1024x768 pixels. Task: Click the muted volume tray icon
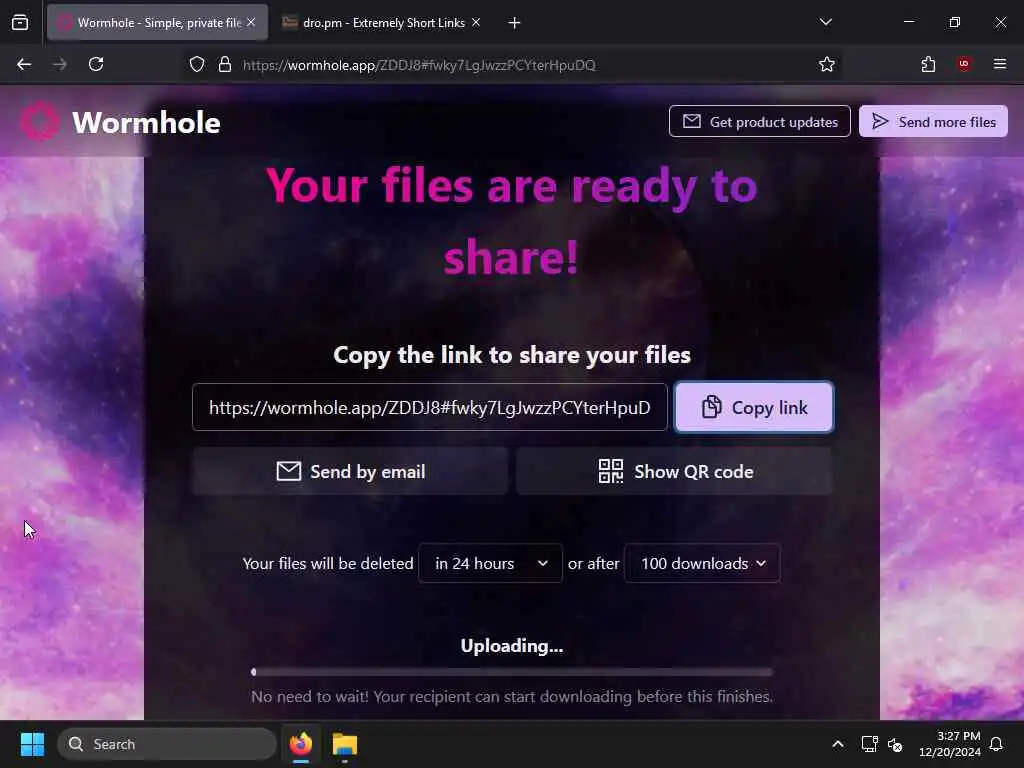click(895, 744)
